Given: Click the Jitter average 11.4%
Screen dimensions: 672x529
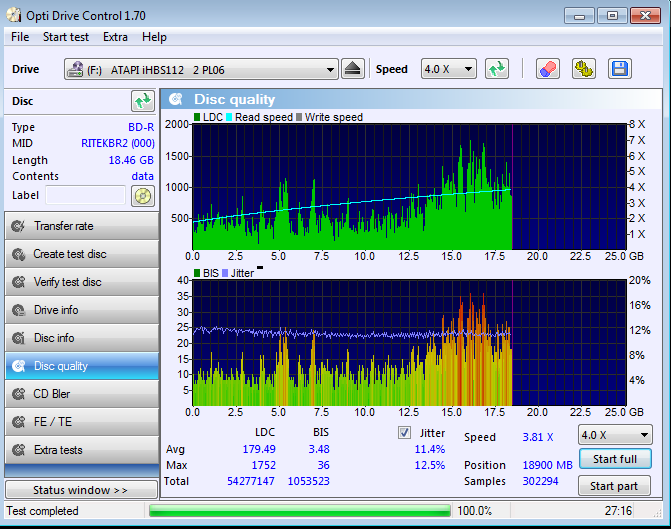Looking at the screenshot, I should click(x=430, y=449).
